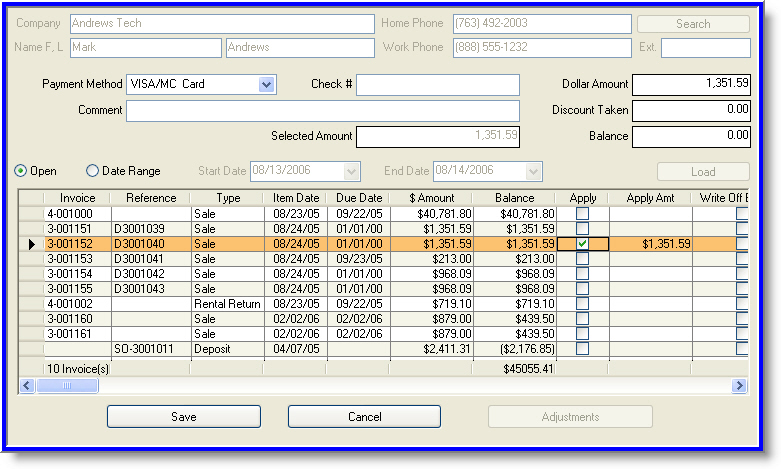The width and height of the screenshot is (781, 469).
Task: Check Write Off box for invoice 4-001000
Action: point(742,214)
